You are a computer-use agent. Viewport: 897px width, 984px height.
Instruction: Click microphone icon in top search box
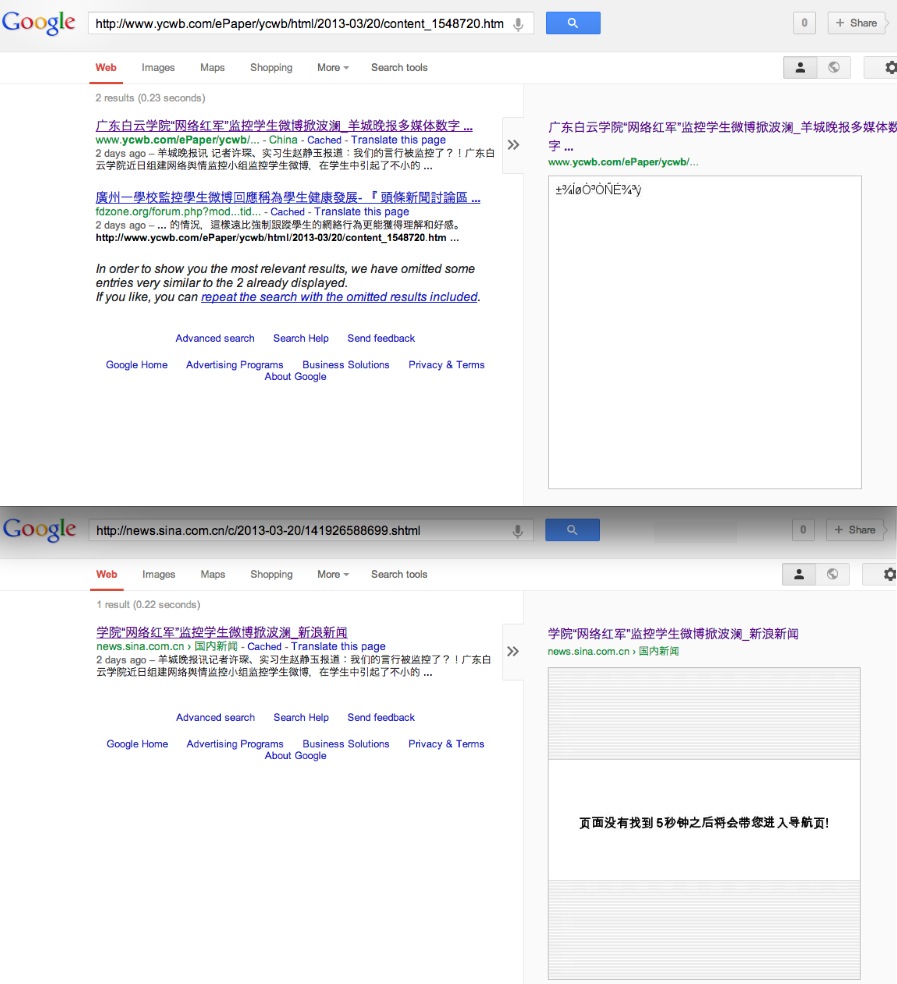pos(518,24)
